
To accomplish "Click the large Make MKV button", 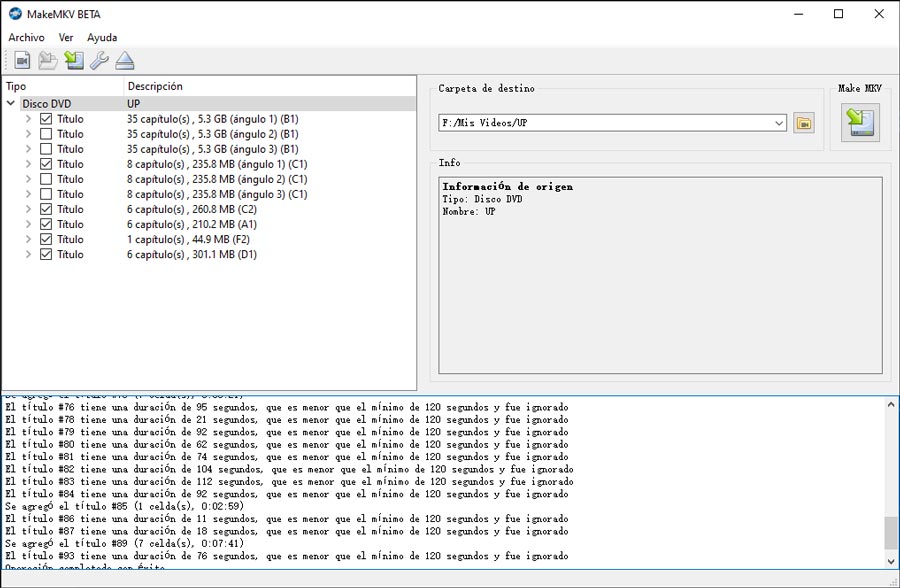I will [x=860, y=122].
